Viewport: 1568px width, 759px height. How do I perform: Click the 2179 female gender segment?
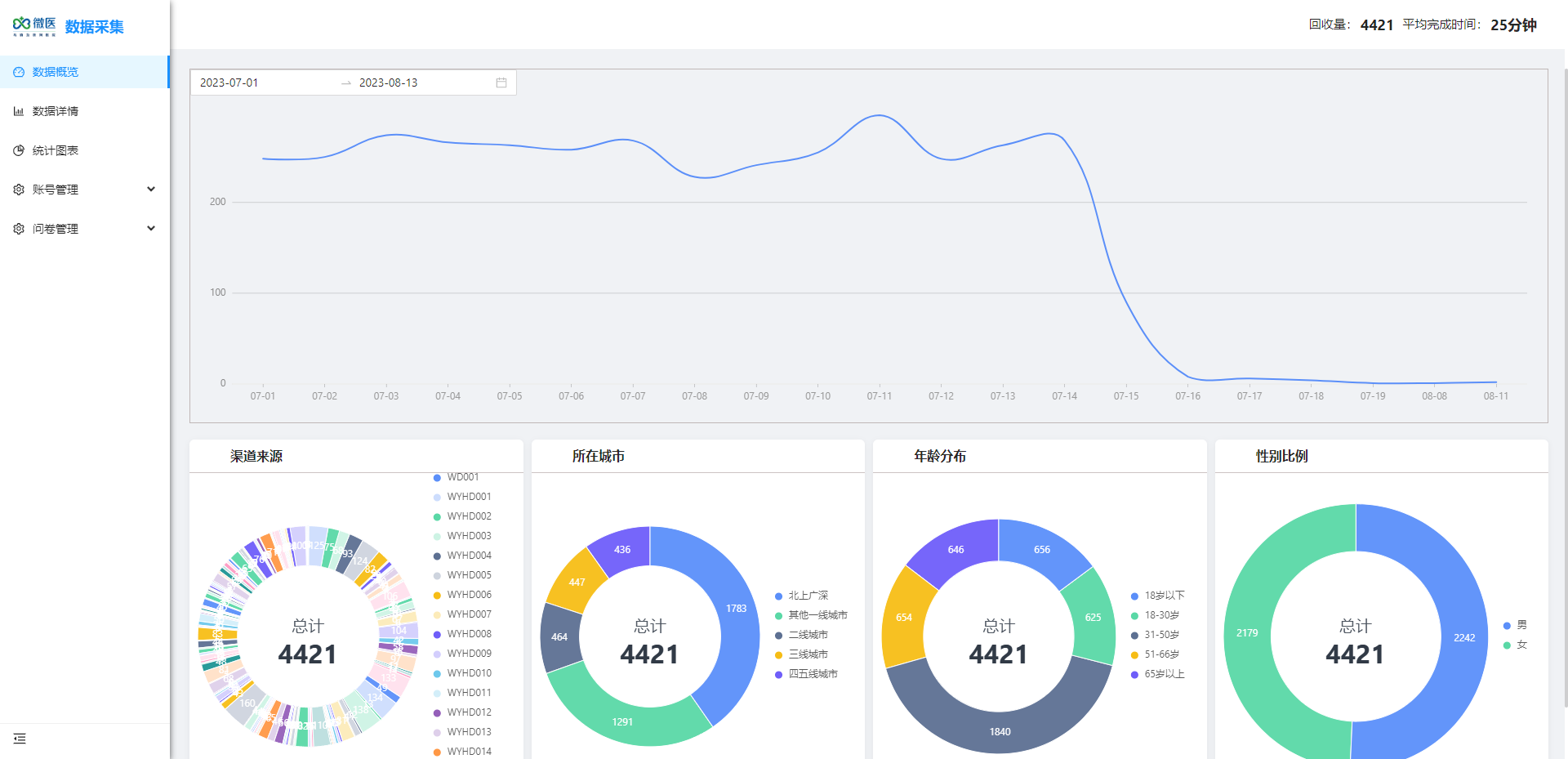pos(1247,633)
